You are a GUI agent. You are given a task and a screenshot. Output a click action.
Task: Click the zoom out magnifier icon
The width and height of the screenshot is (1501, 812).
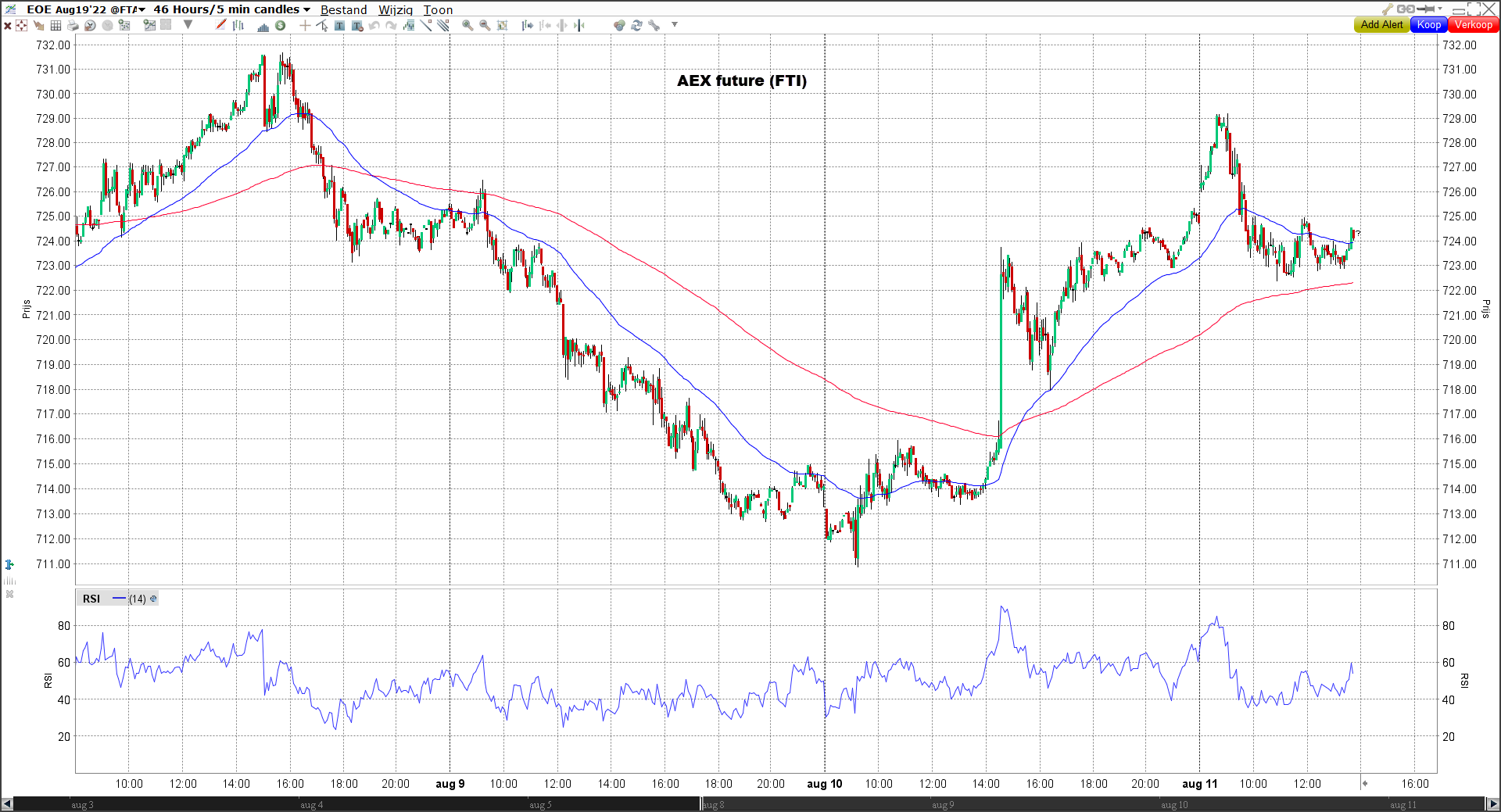tap(485, 25)
